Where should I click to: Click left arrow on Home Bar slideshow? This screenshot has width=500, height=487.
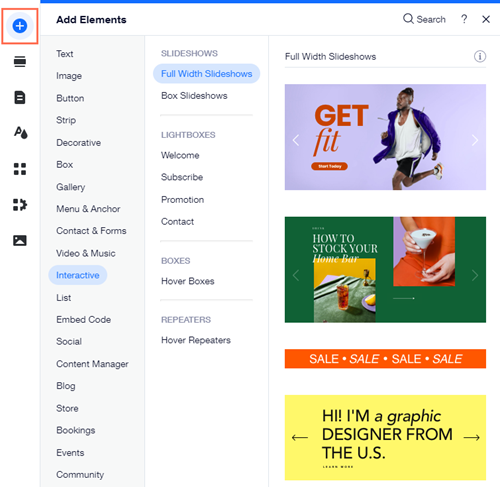click(296, 275)
